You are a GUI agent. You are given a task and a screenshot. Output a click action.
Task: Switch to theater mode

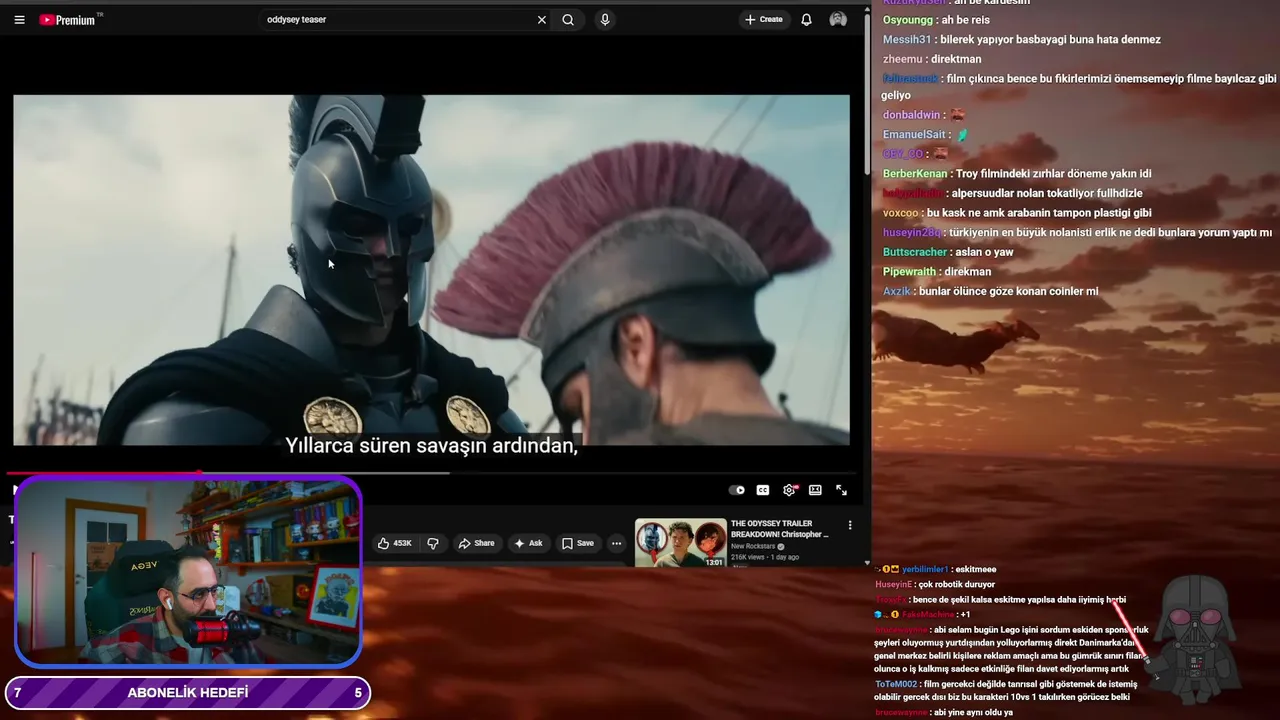pyautogui.click(x=815, y=490)
